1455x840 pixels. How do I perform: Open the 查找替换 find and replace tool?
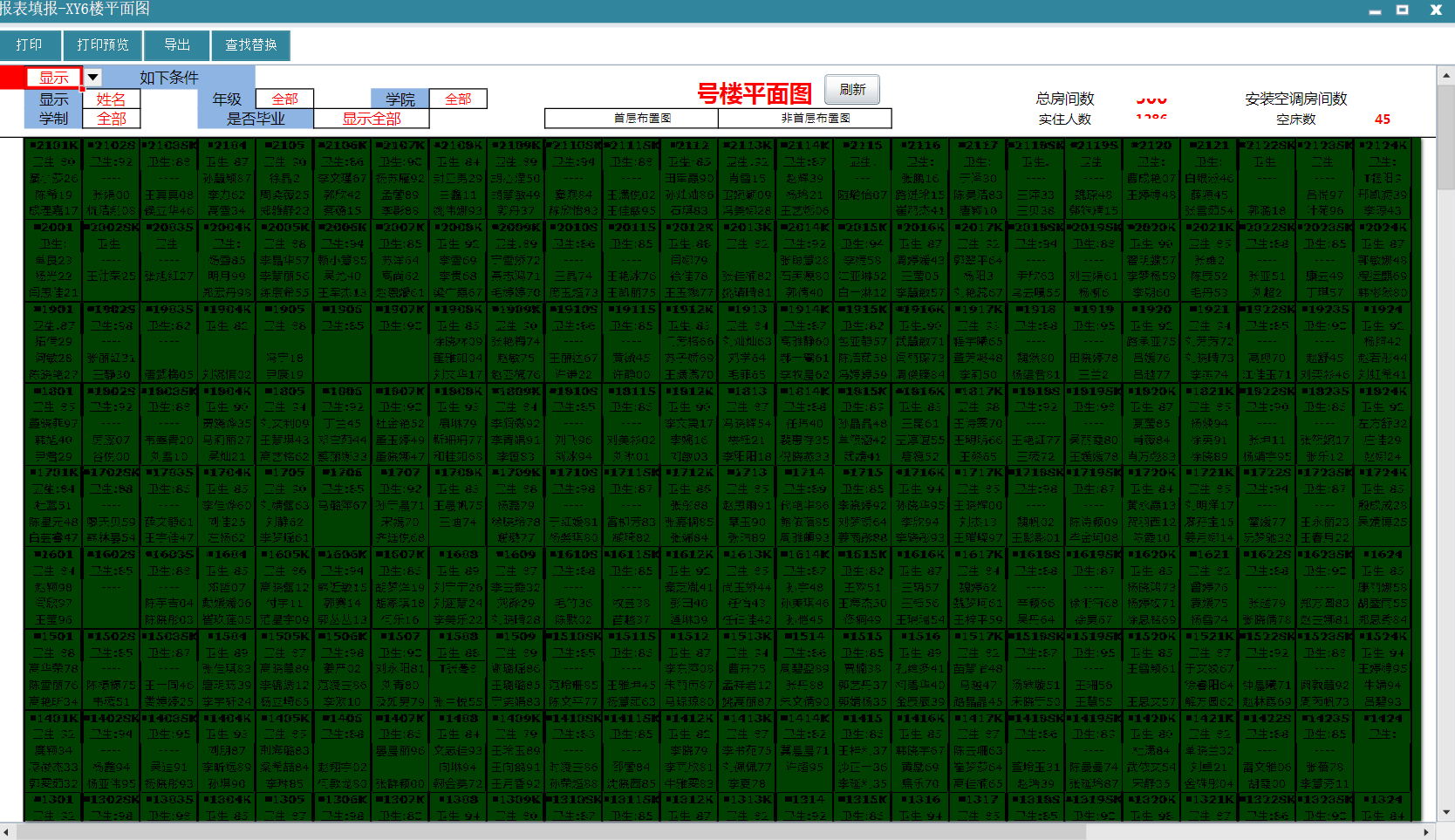click(251, 44)
